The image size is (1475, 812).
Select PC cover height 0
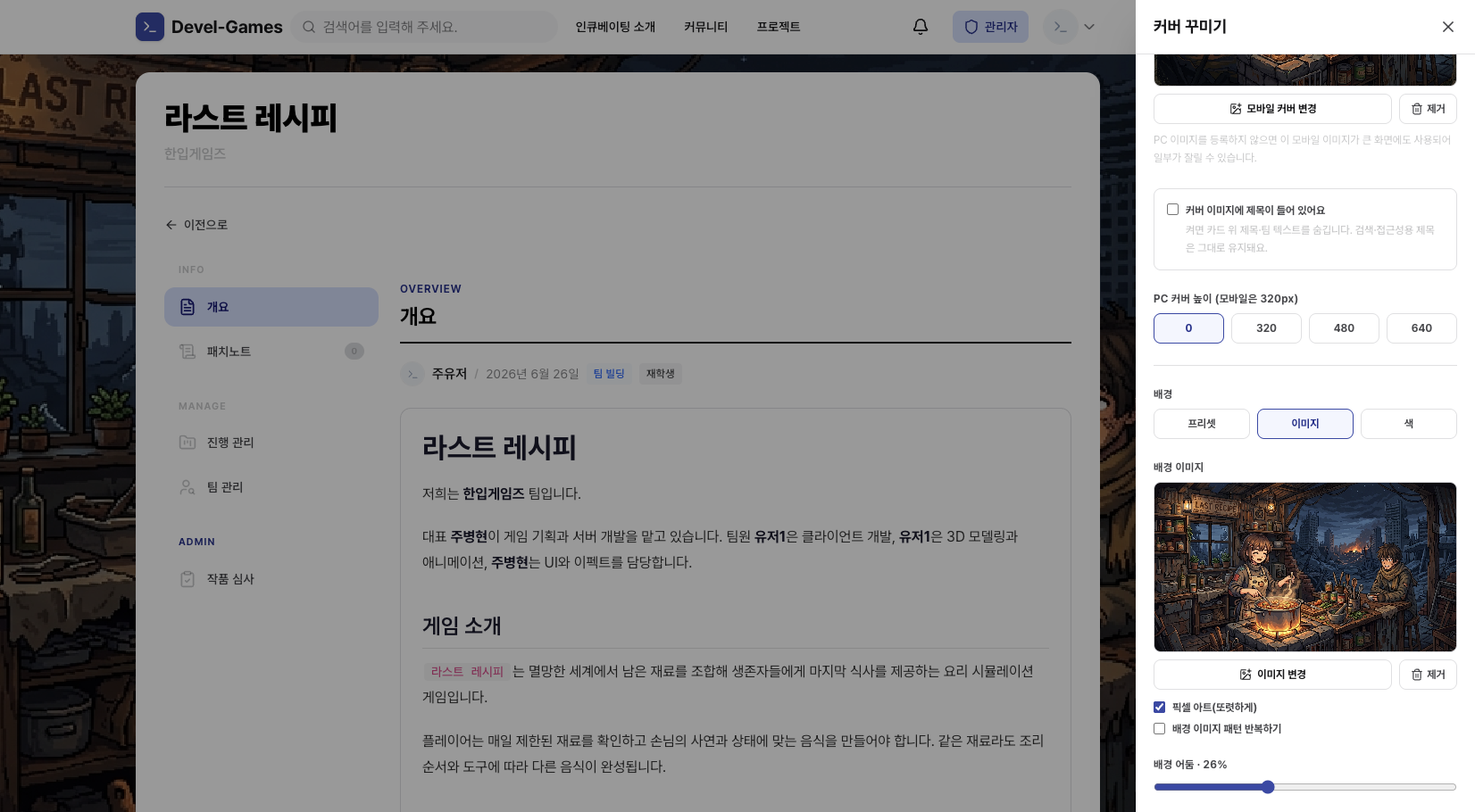coord(1188,328)
